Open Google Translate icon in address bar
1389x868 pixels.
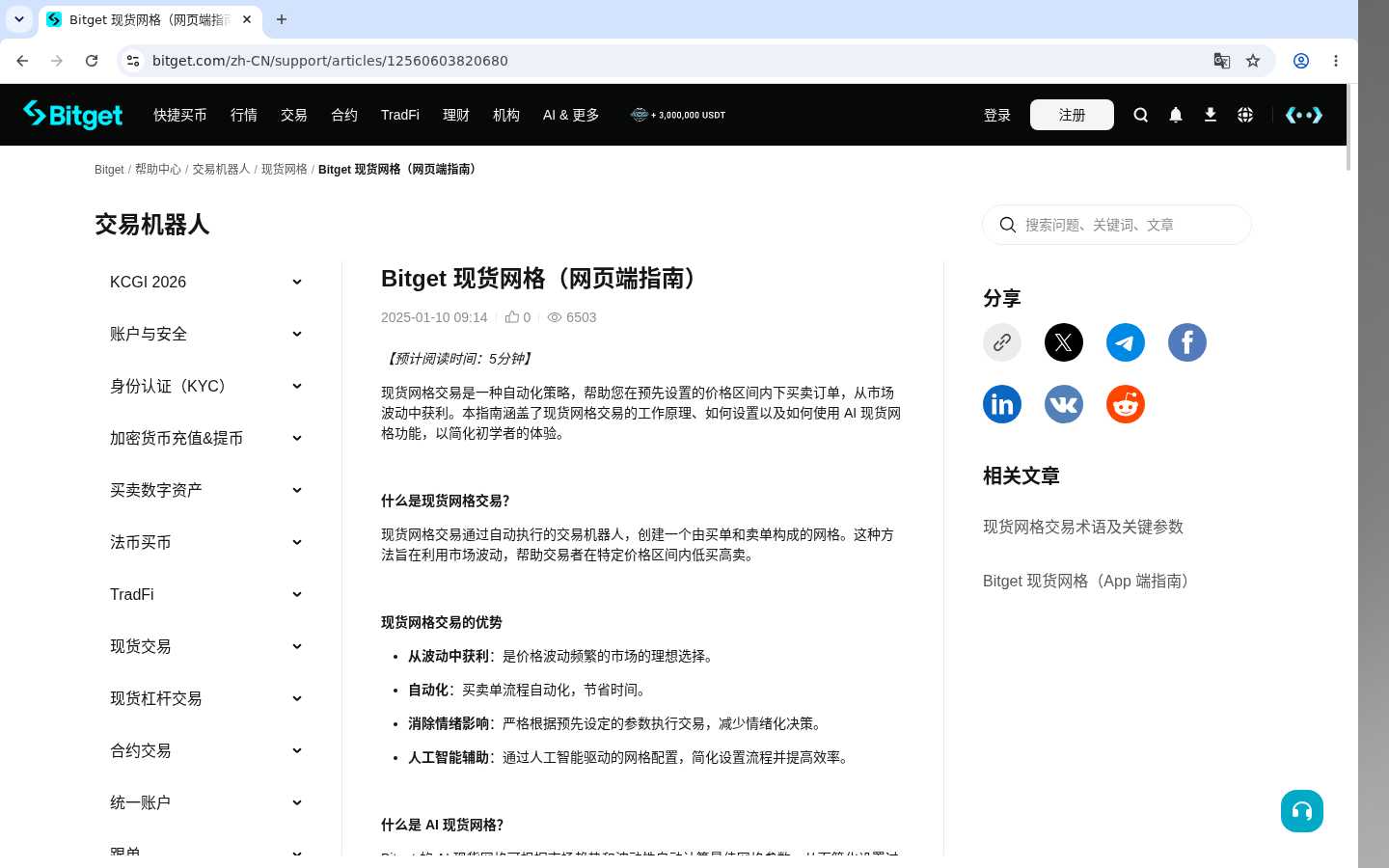click(x=1222, y=61)
